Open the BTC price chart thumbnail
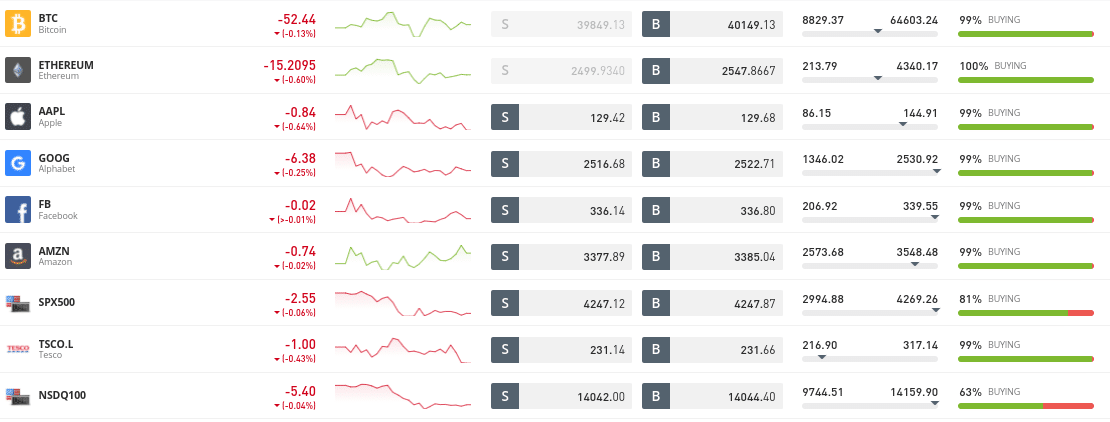This screenshot has height=422, width=1110. tap(403, 24)
